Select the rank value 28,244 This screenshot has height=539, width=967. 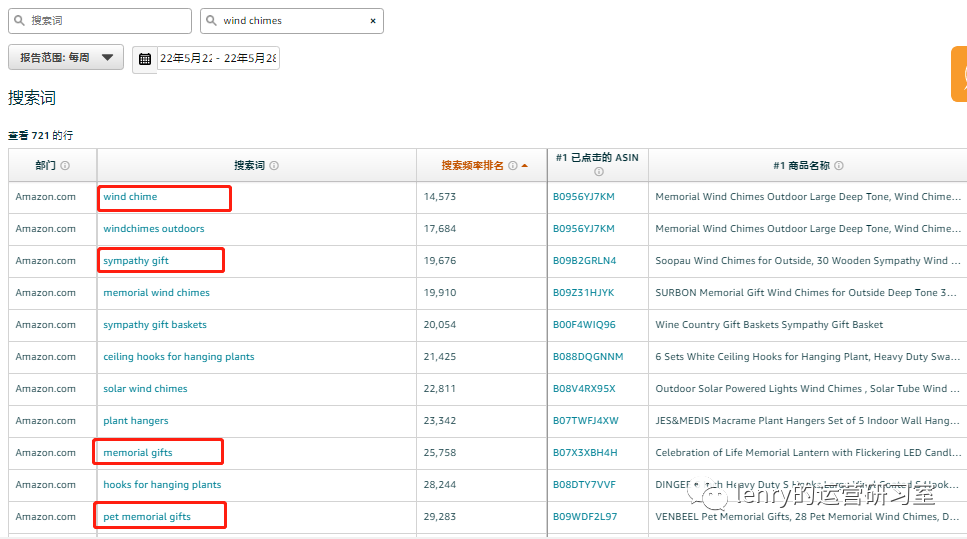pyautogui.click(x=440, y=485)
